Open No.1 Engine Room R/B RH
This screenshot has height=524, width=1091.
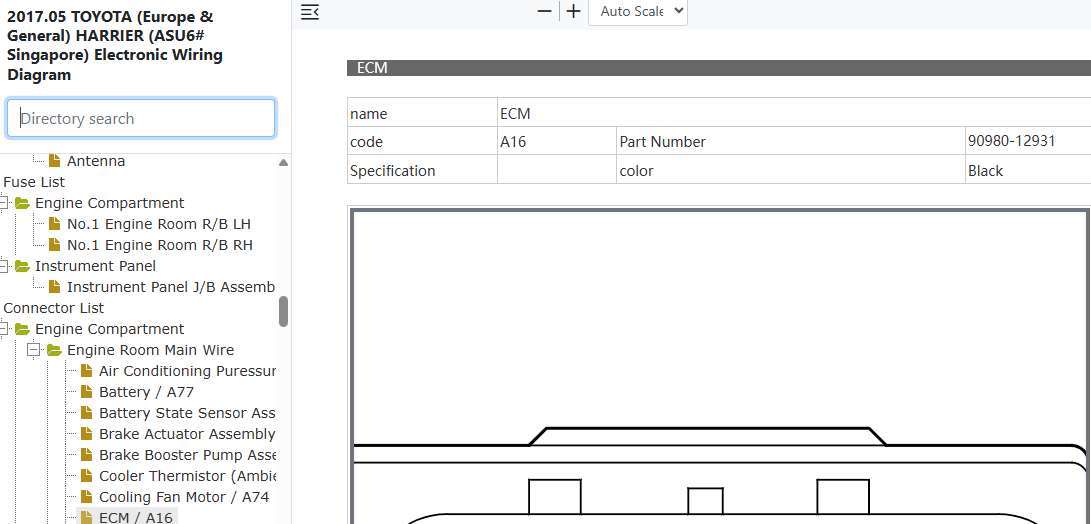[159, 245]
